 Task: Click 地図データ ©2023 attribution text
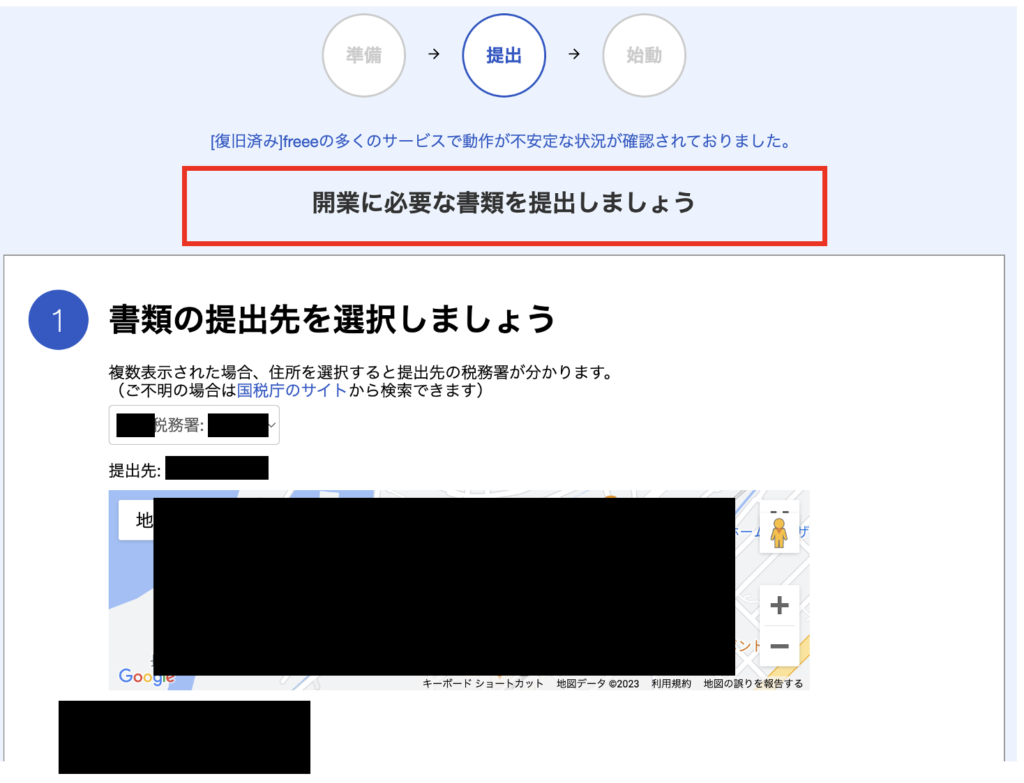click(597, 684)
